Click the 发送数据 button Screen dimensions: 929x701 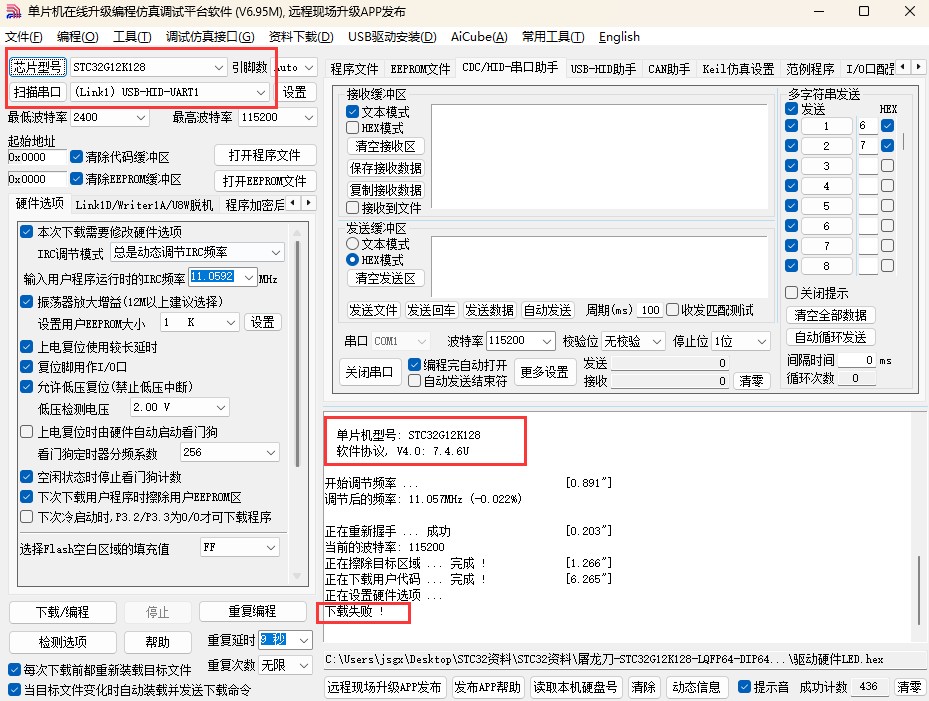[x=489, y=310]
